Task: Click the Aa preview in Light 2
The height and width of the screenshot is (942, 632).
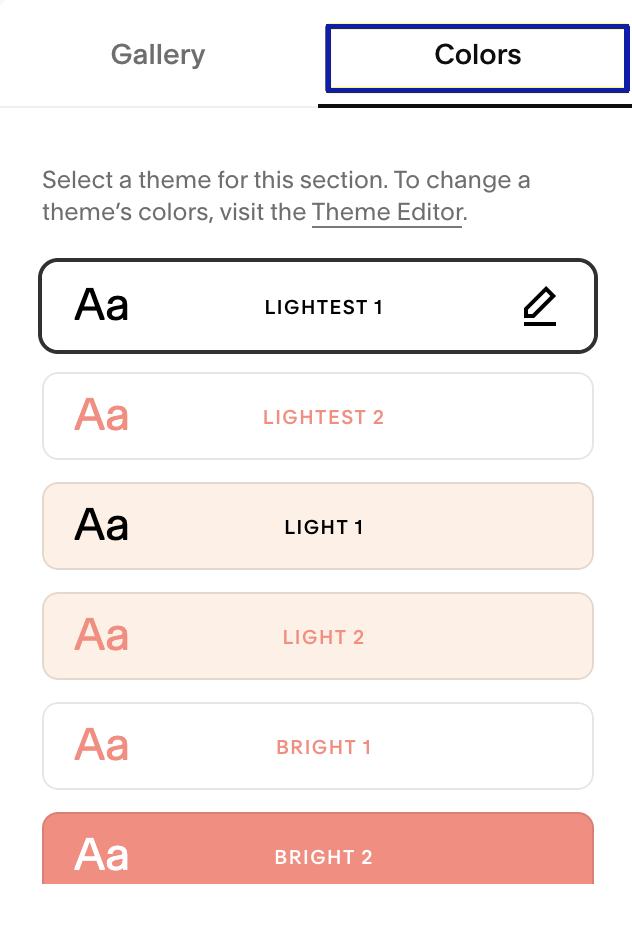Action: pyautogui.click(x=102, y=634)
